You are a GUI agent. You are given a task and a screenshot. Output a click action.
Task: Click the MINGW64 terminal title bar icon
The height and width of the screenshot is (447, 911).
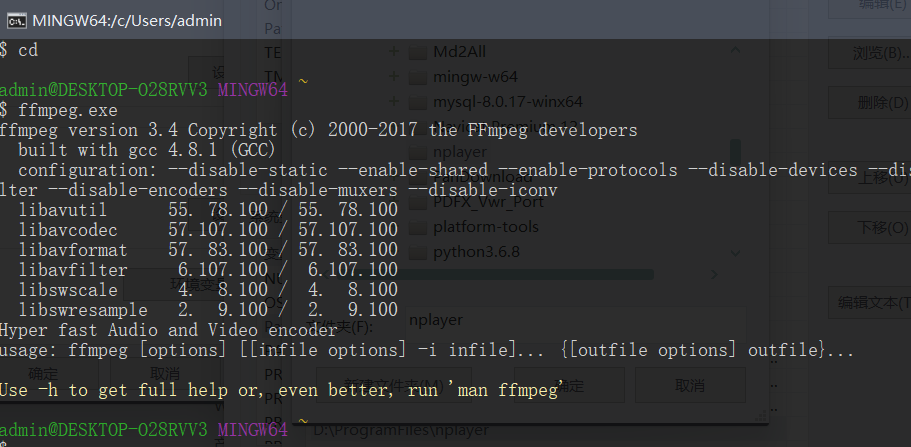pyautogui.click(x=16, y=21)
